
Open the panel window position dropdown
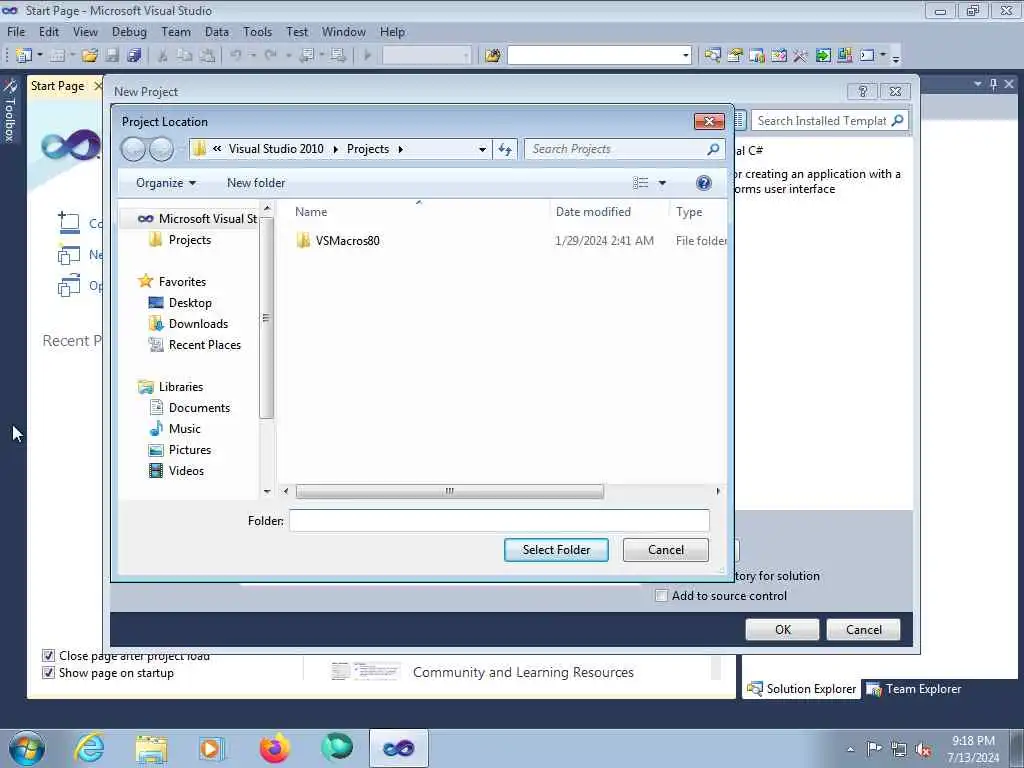click(x=978, y=84)
